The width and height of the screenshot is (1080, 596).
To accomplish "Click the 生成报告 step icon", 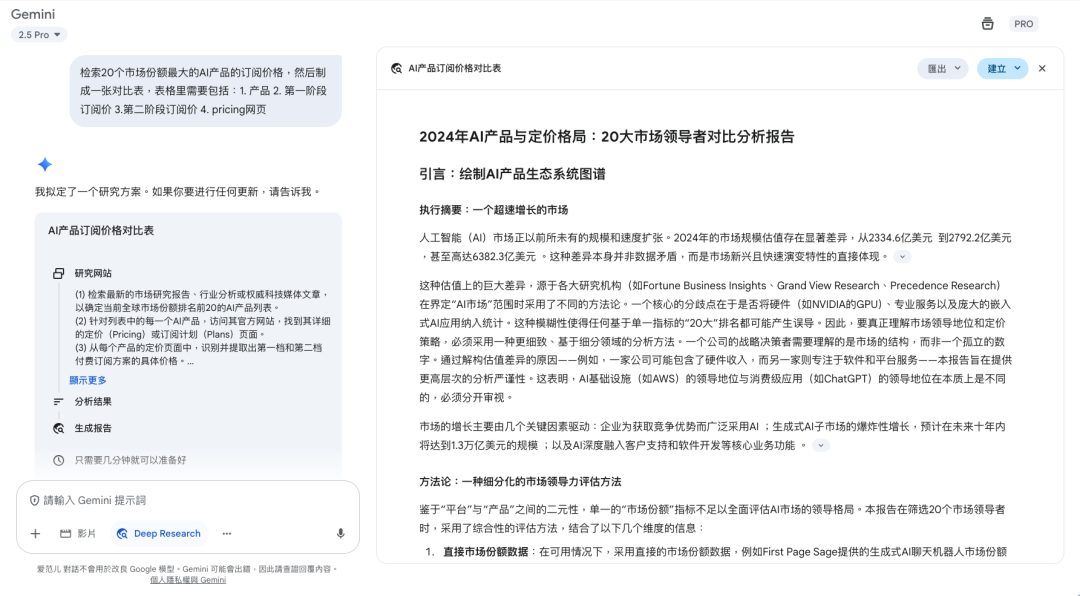I will (x=59, y=428).
